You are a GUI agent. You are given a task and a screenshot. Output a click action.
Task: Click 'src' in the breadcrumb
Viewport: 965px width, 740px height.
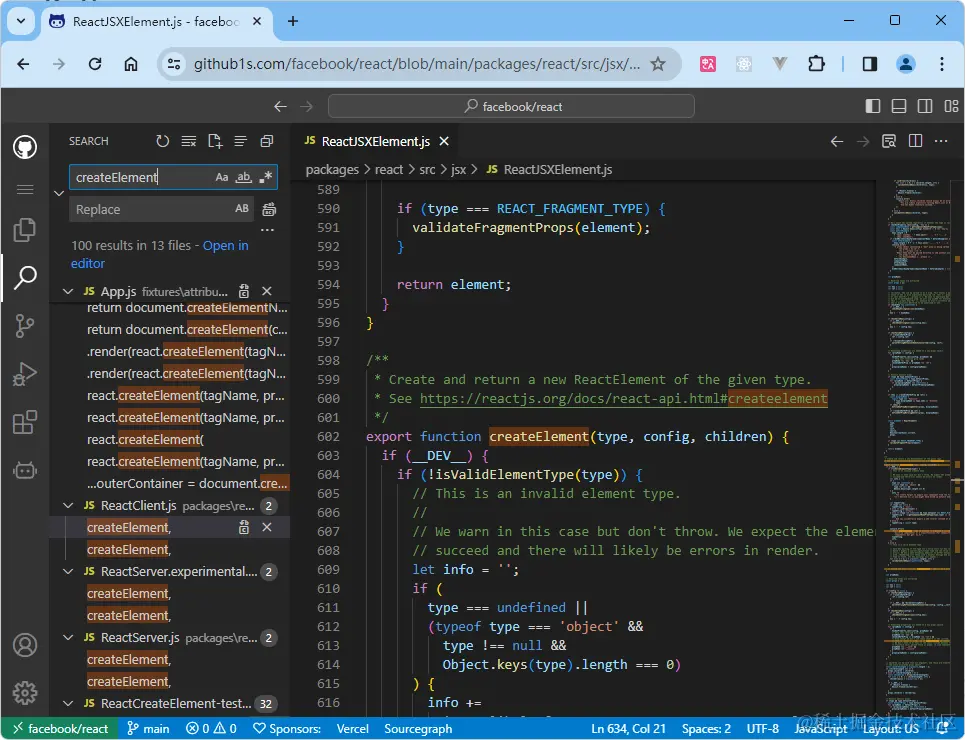pos(427,169)
